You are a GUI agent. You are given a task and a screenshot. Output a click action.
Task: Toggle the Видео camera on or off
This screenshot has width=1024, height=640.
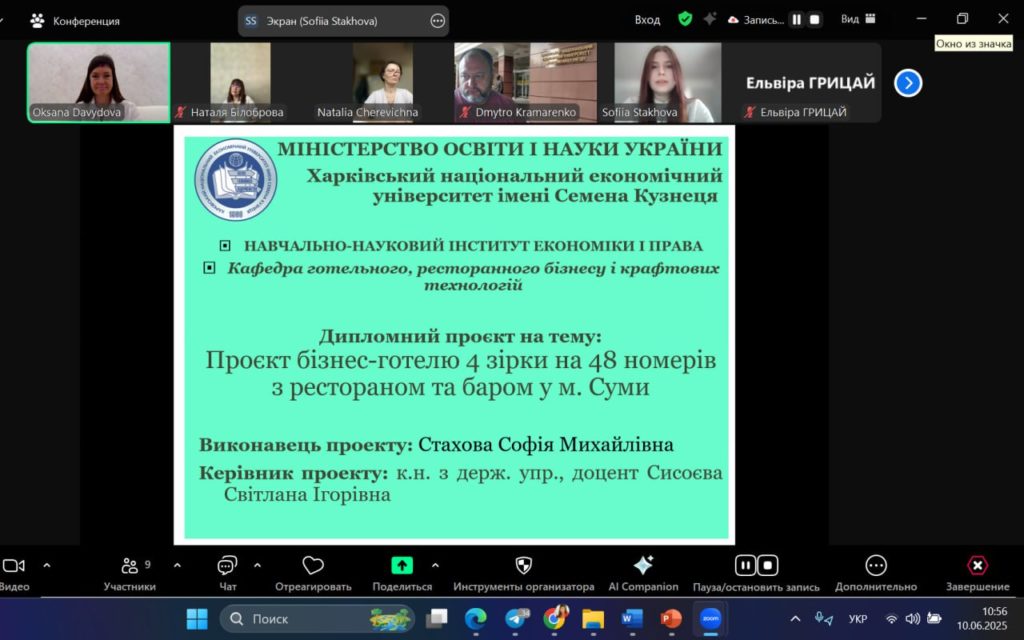pyautogui.click(x=14, y=566)
